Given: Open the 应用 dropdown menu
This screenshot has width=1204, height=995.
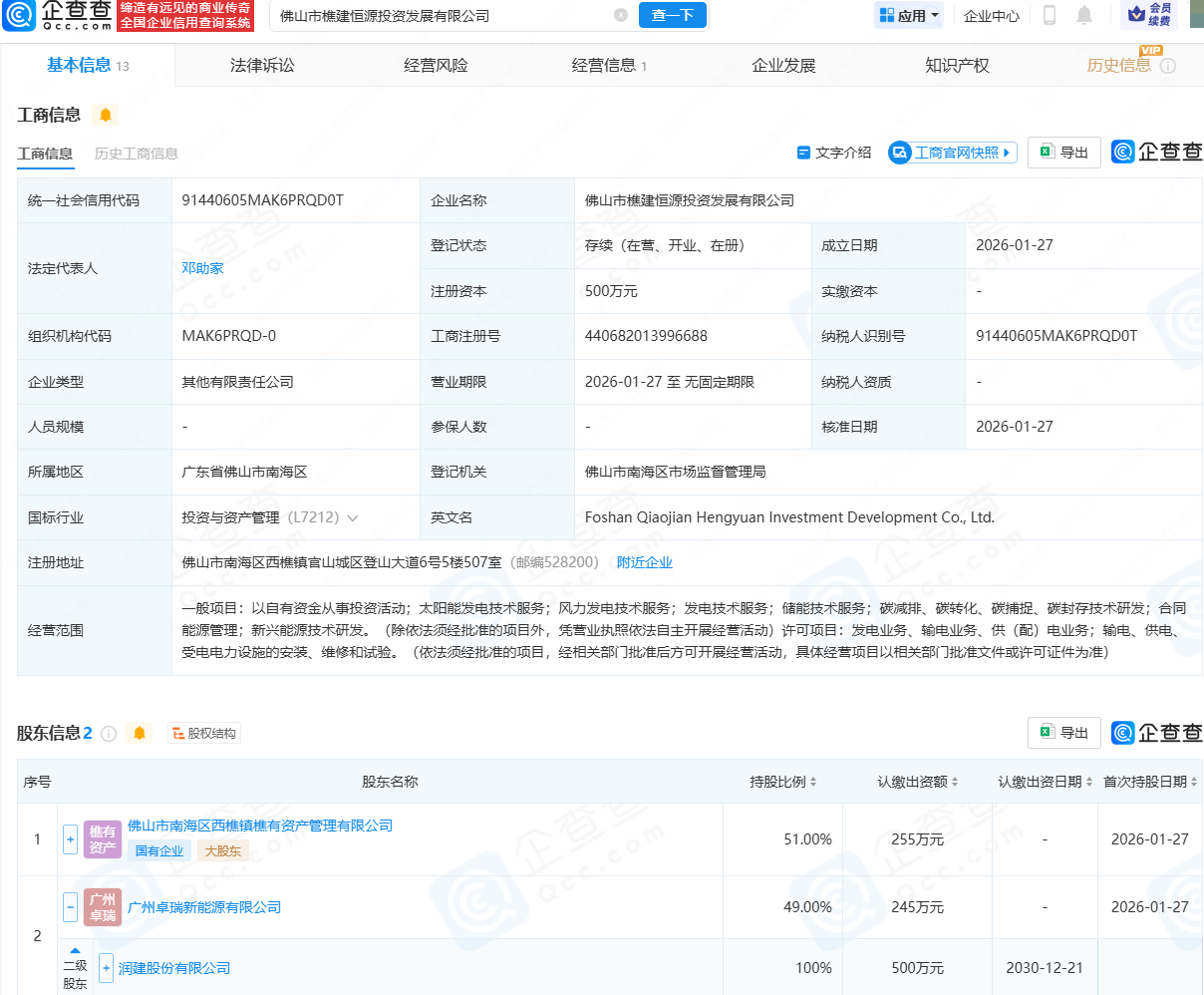Looking at the screenshot, I should coord(909,15).
